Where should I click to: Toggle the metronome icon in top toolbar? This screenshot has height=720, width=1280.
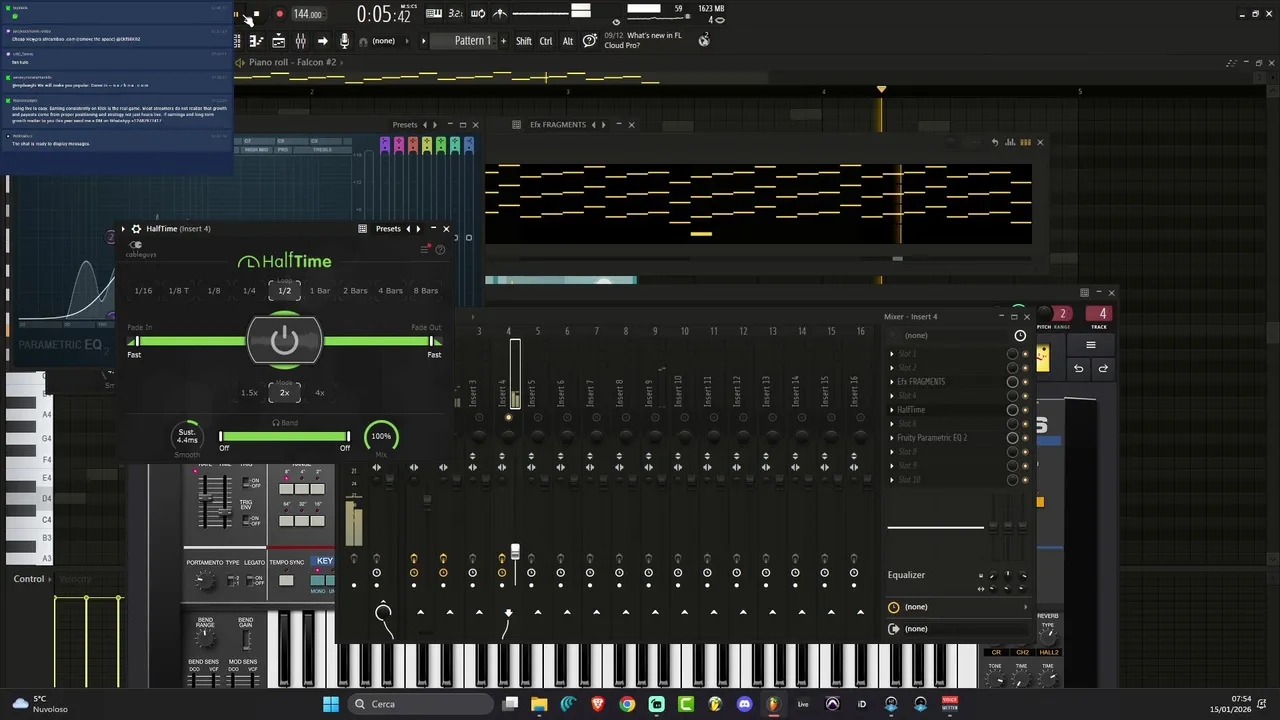tap(500, 14)
